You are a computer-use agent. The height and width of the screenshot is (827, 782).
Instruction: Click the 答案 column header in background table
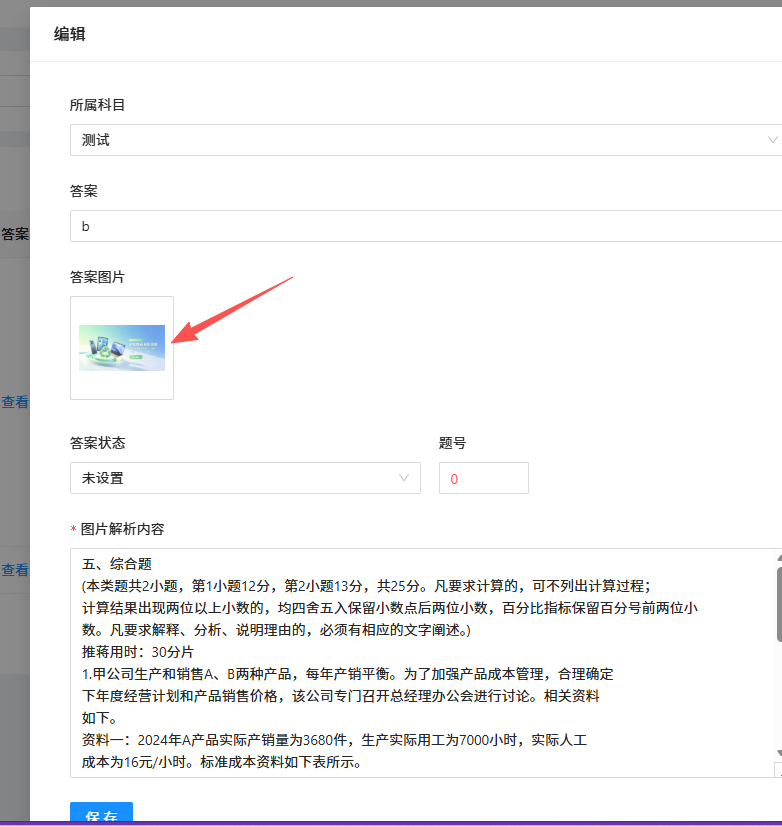15,234
